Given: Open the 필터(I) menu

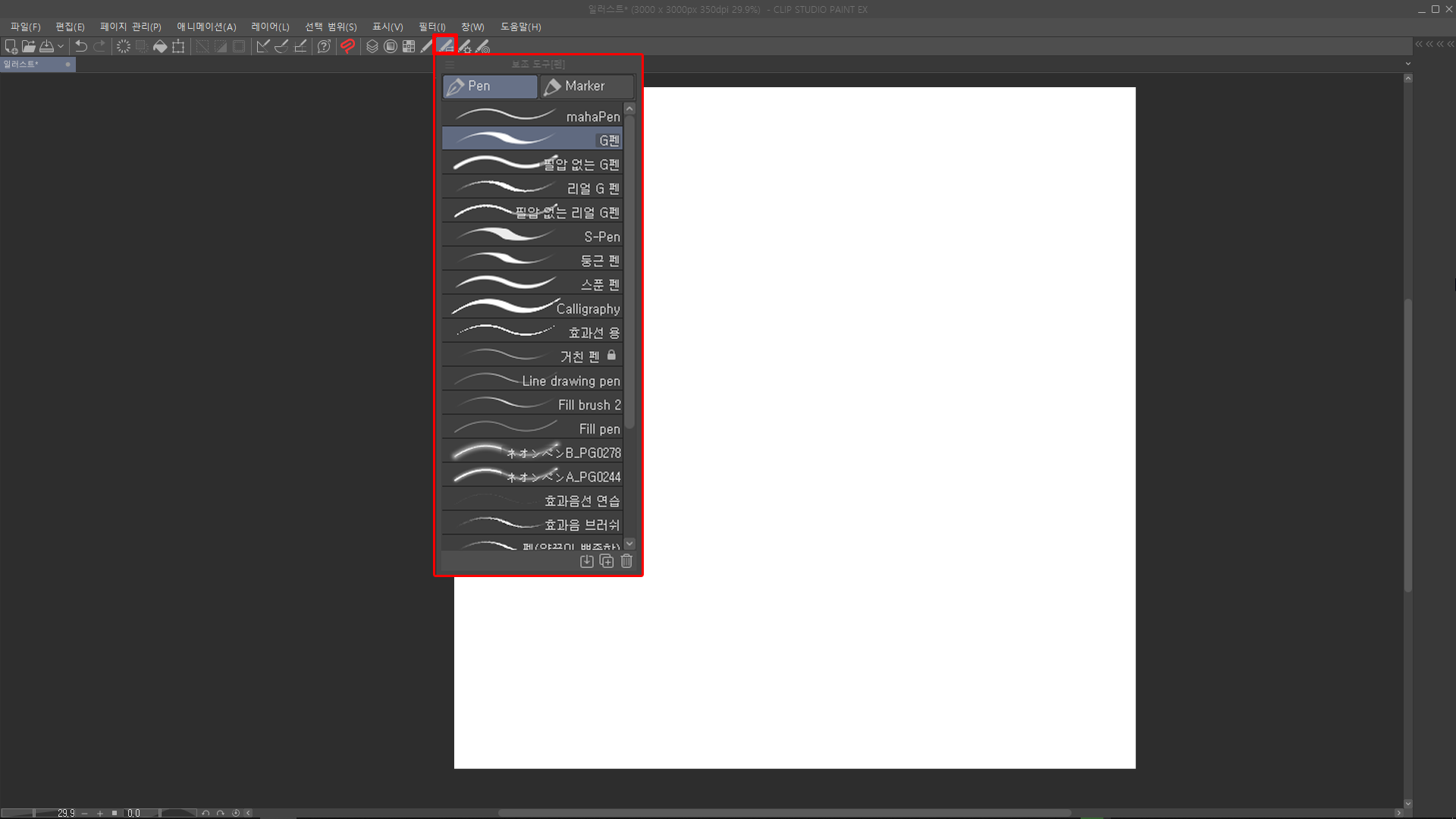Looking at the screenshot, I should pos(431,27).
